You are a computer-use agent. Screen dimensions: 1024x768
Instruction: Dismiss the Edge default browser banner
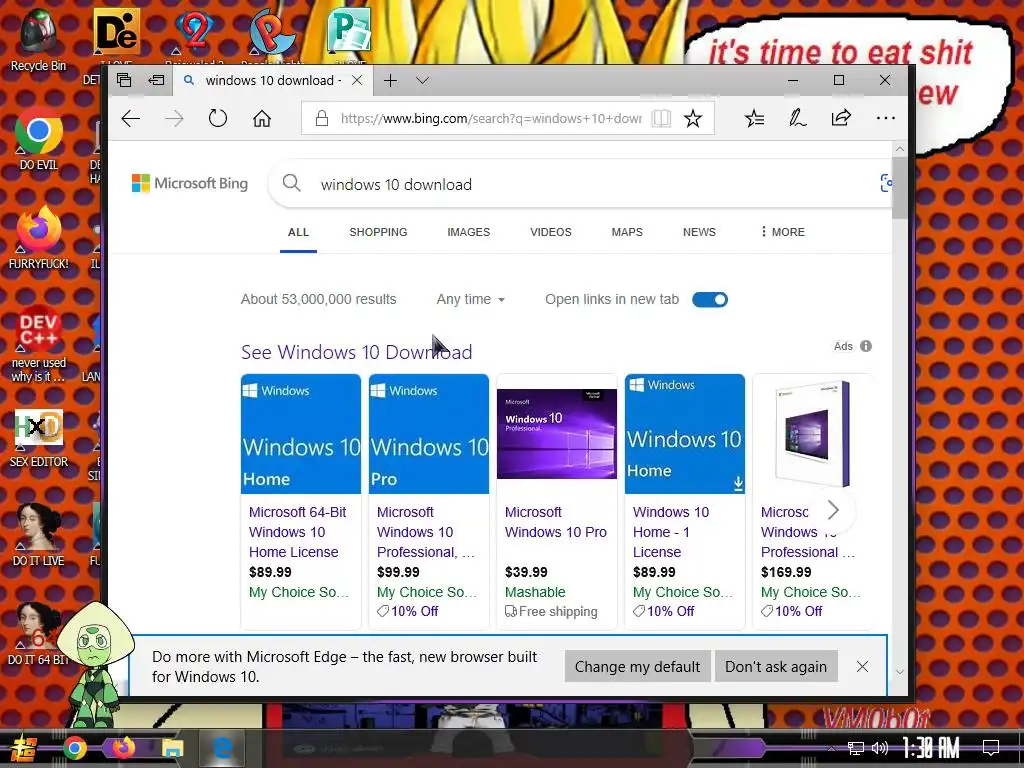862,666
